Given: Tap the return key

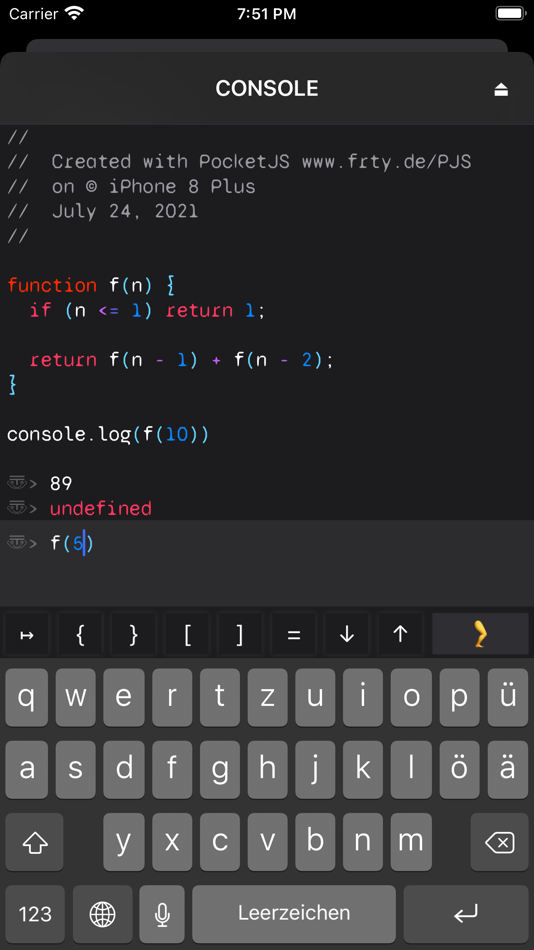Looking at the screenshot, I should pos(466,914).
